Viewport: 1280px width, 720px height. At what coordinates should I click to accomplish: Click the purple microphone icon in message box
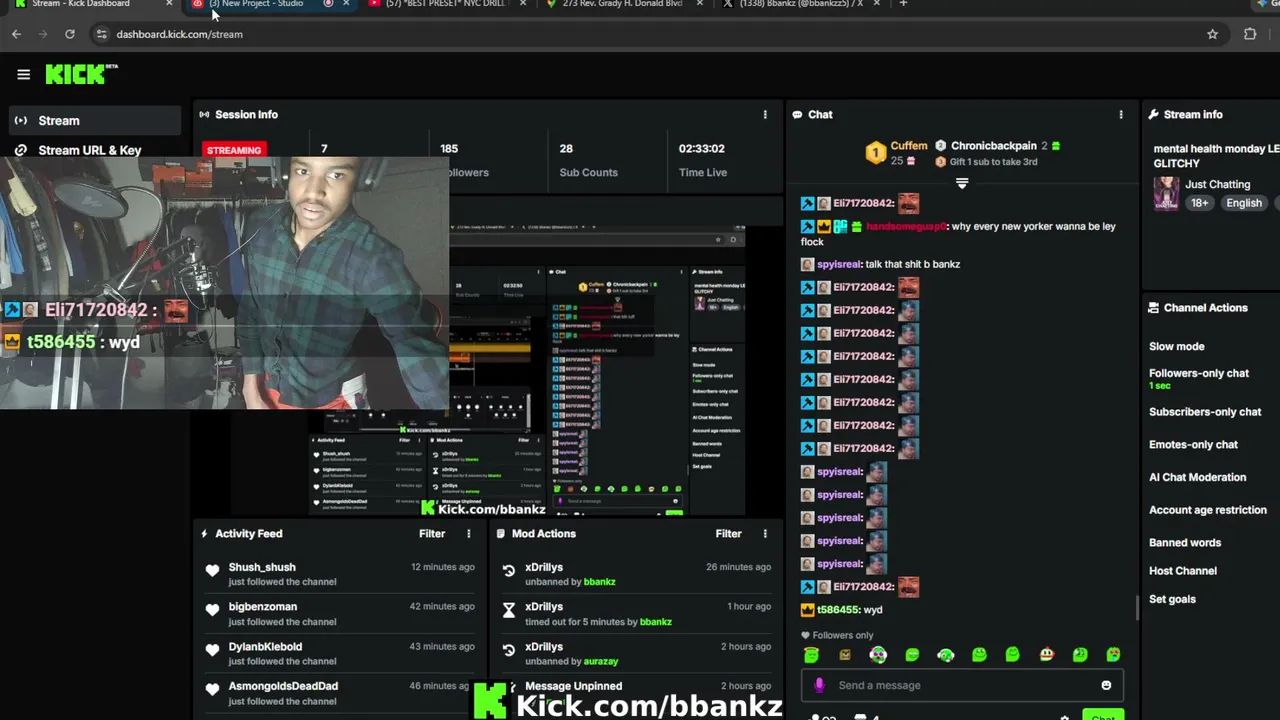pyautogui.click(x=819, y=685)
